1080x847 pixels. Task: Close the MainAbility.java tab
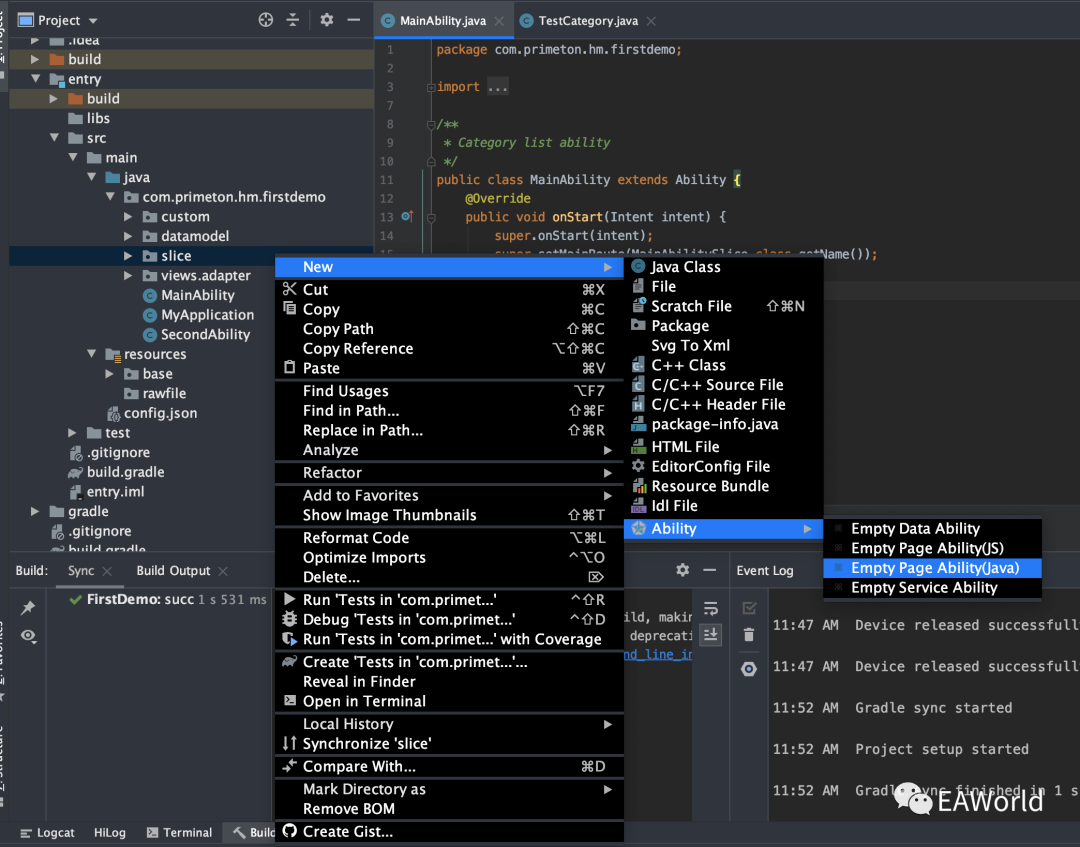(x=499, y=21)
